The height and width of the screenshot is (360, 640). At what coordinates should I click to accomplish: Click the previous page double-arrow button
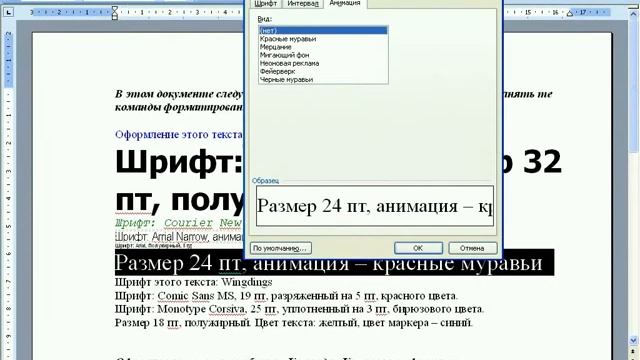(633, 352)
